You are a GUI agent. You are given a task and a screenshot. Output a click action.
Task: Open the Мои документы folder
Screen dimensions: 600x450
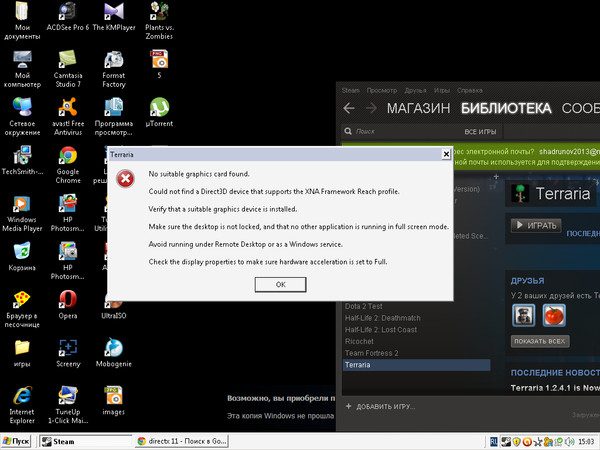22,21
